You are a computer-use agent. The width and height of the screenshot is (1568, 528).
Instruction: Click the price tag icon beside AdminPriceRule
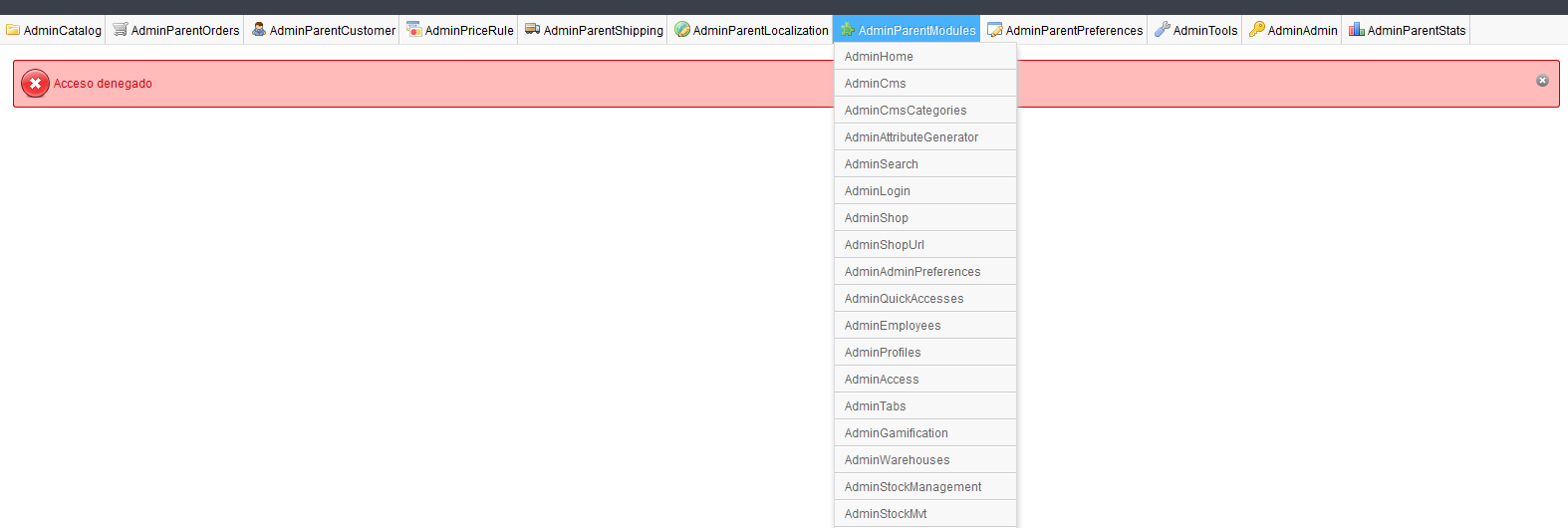(414, 30)
